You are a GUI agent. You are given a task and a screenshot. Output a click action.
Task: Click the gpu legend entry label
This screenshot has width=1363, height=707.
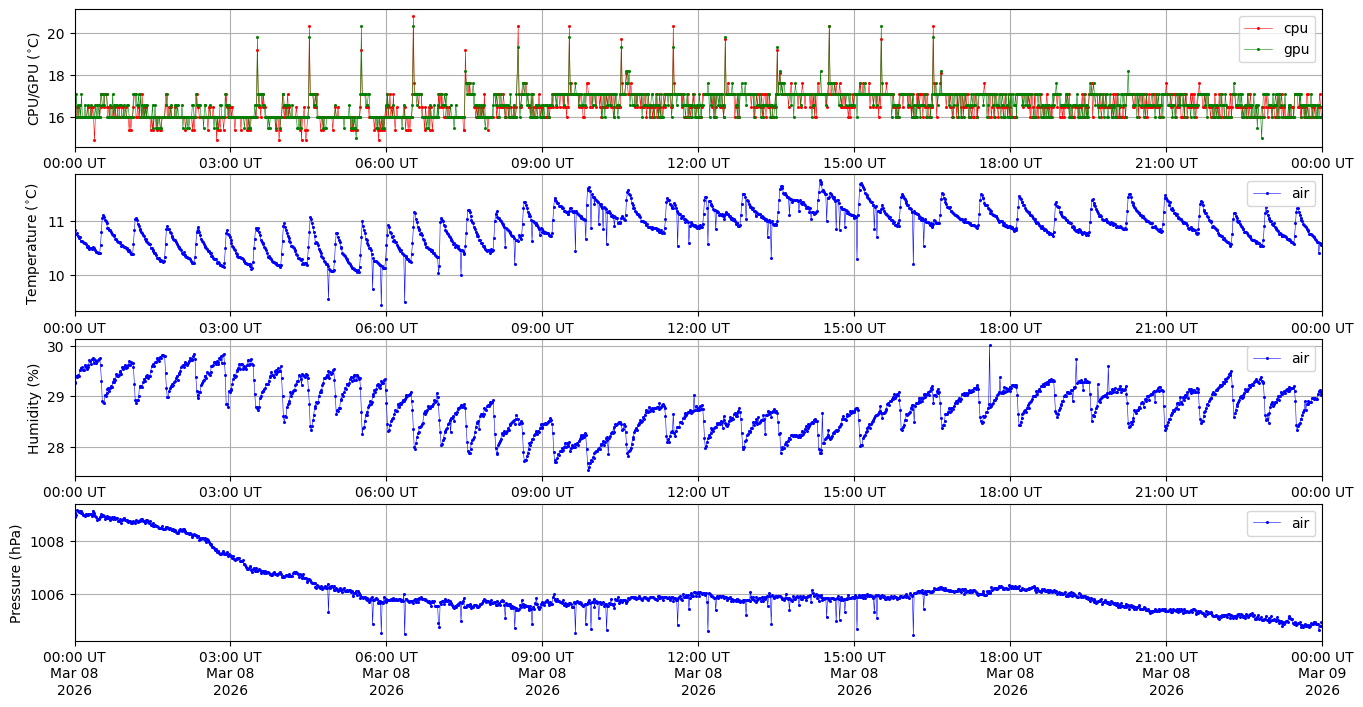point(1296,49)
